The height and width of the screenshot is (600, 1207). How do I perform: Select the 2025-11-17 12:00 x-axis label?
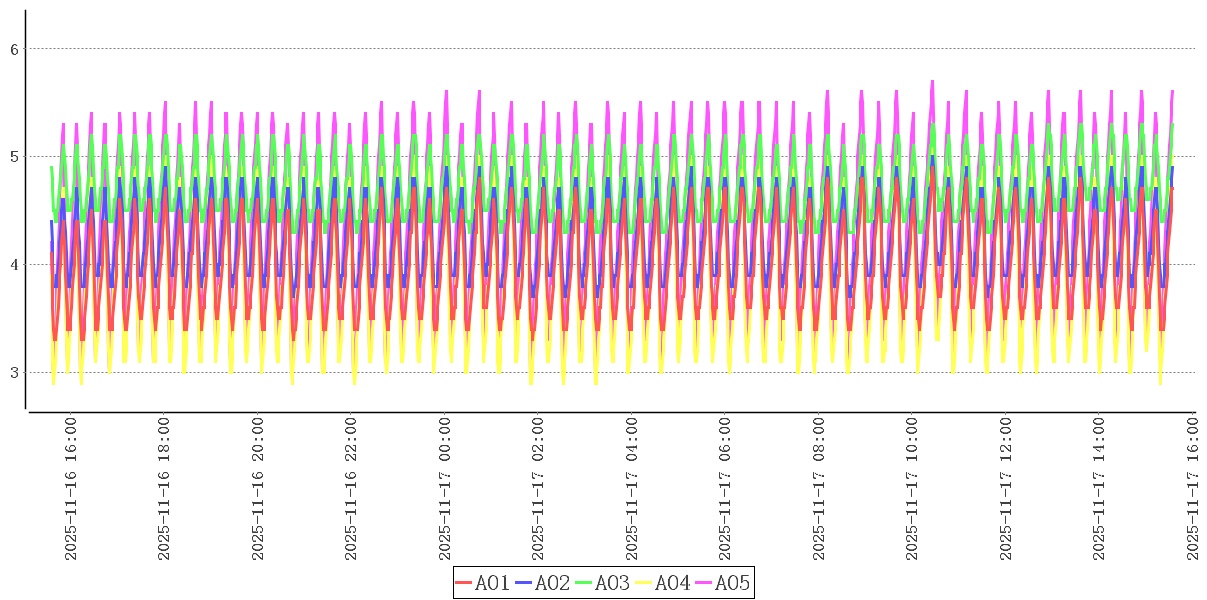click(x=1006, y=489)
